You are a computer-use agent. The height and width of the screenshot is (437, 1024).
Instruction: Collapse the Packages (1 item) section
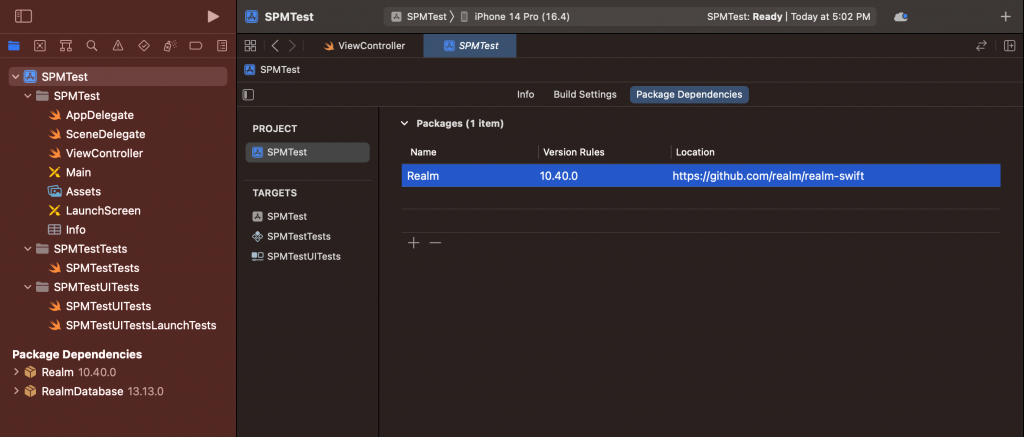(x=404, y=124)
